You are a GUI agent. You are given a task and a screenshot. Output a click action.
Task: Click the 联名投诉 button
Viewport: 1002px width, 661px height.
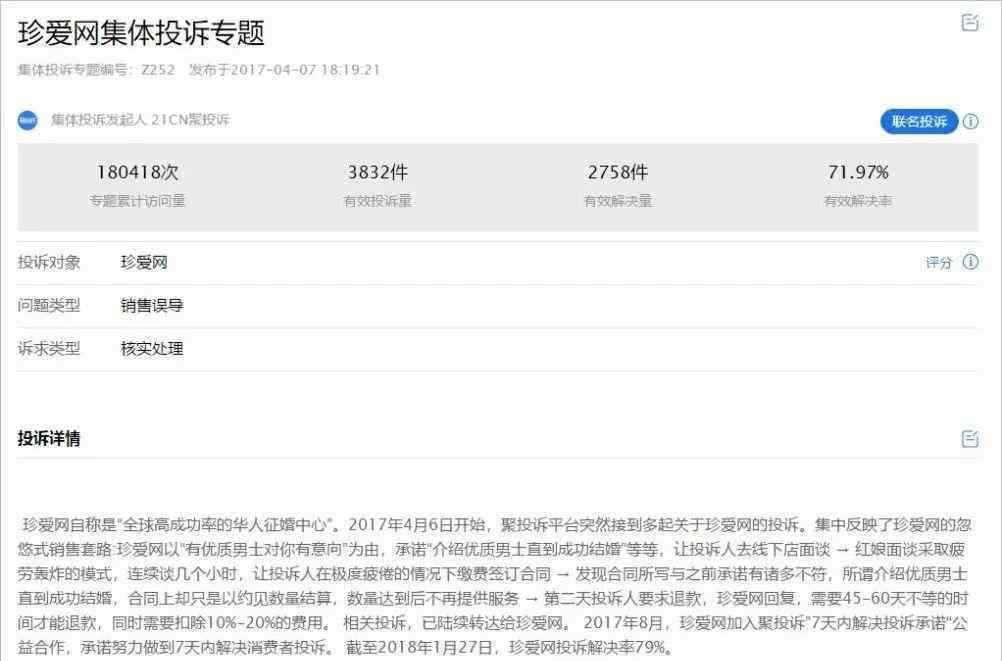[x=919, y=121]
